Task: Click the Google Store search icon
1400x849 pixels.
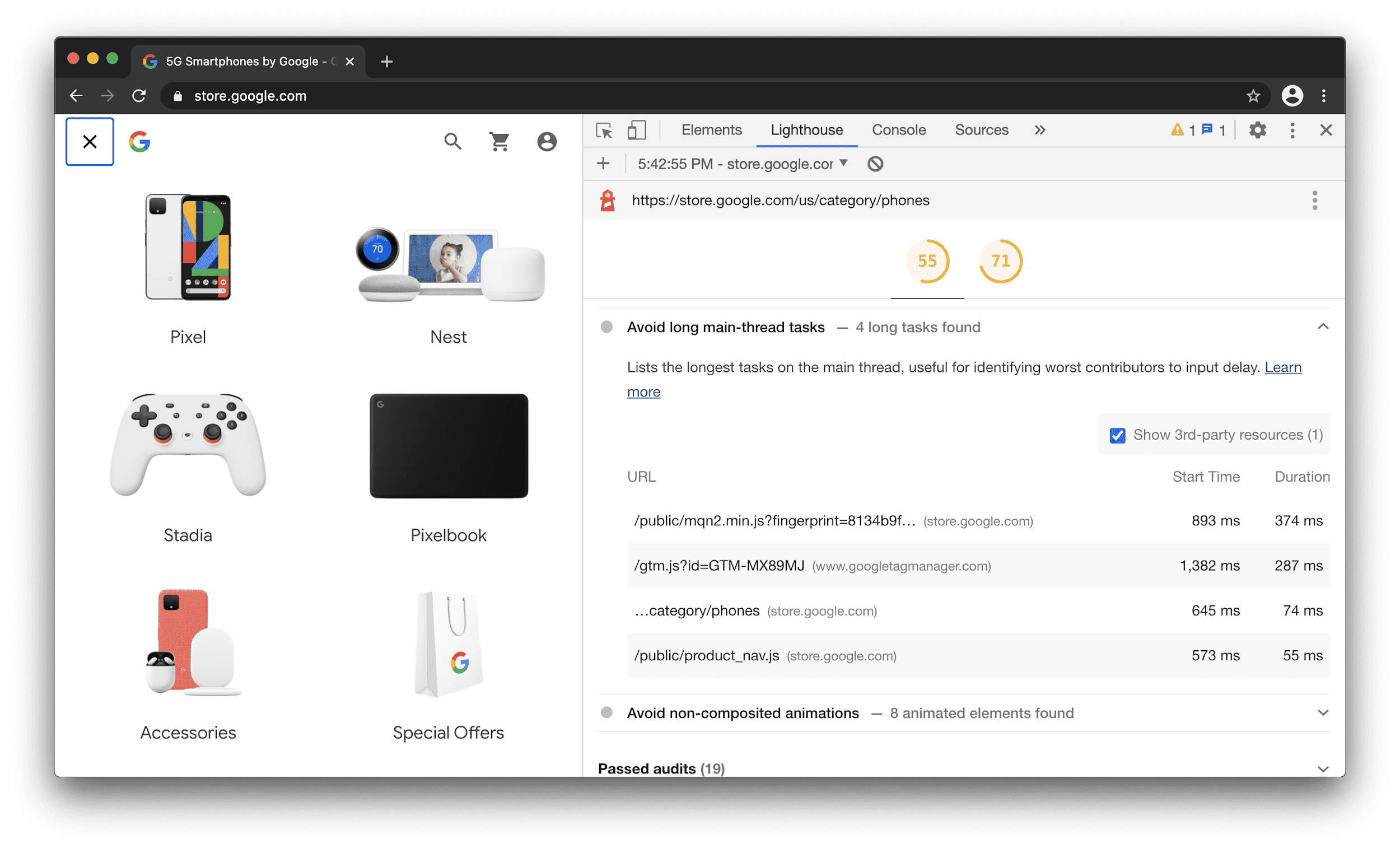Action: 452,142
